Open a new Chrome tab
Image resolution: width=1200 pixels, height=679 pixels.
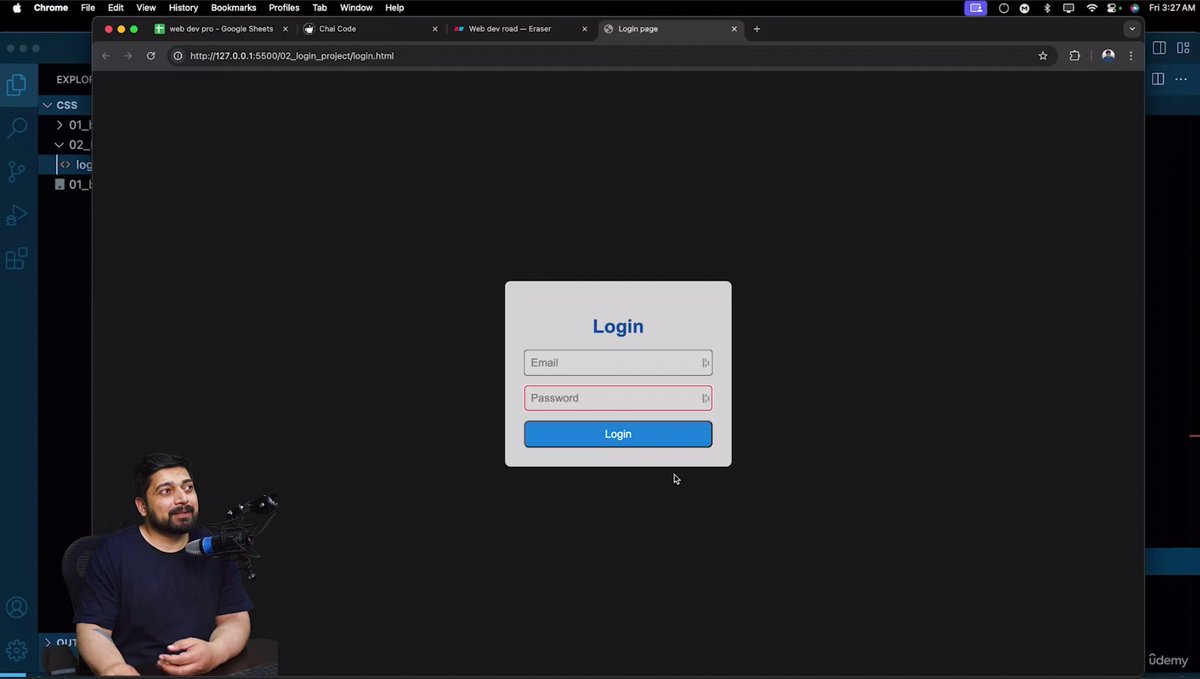757,29
